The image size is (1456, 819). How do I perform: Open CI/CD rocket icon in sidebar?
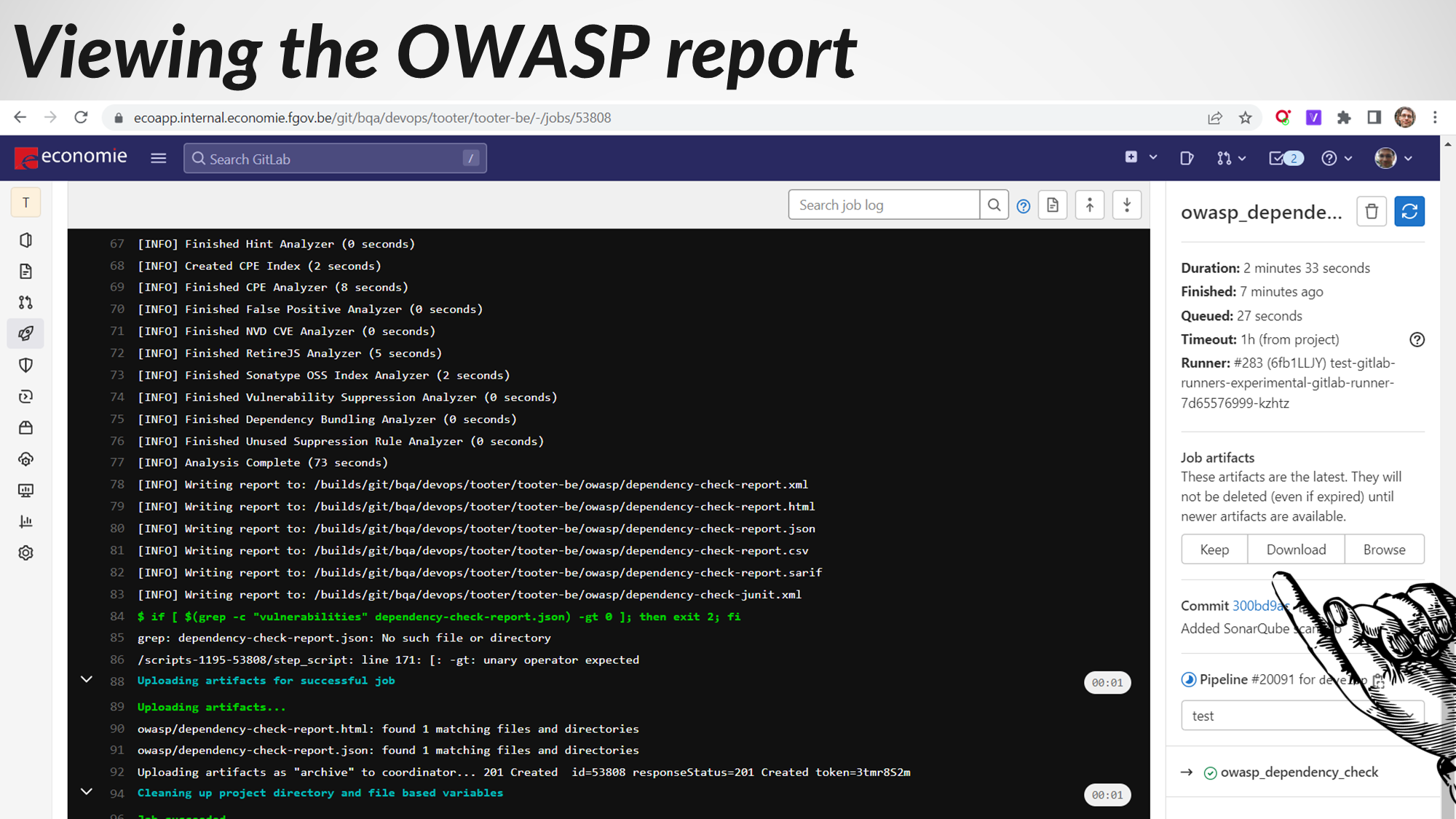26,333
